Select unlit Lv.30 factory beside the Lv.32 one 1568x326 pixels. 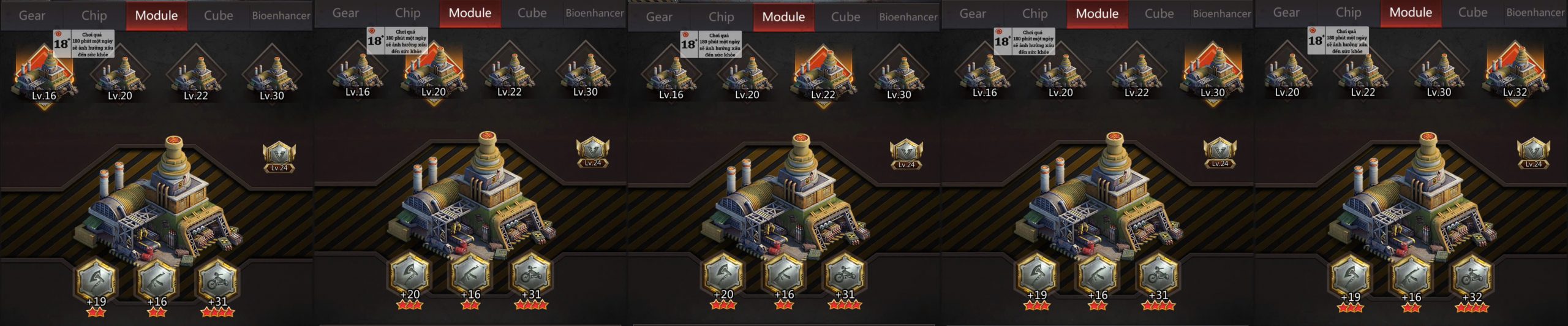1439,74
